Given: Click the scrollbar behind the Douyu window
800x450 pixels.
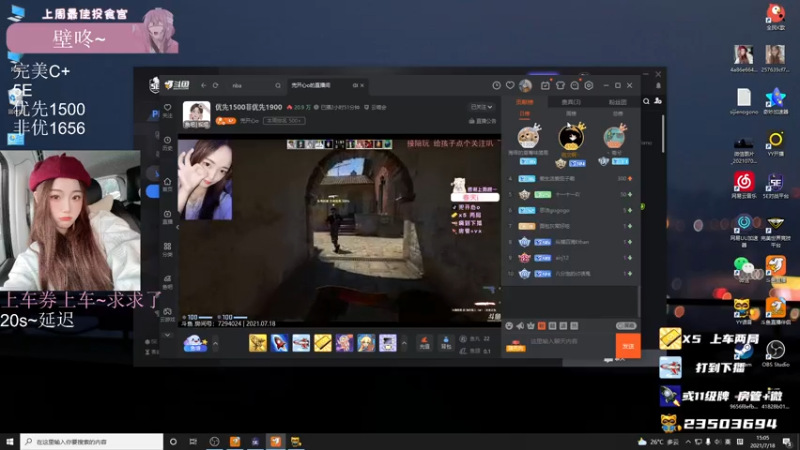Looking at the screenshot, I should click(x=663, y=134).
